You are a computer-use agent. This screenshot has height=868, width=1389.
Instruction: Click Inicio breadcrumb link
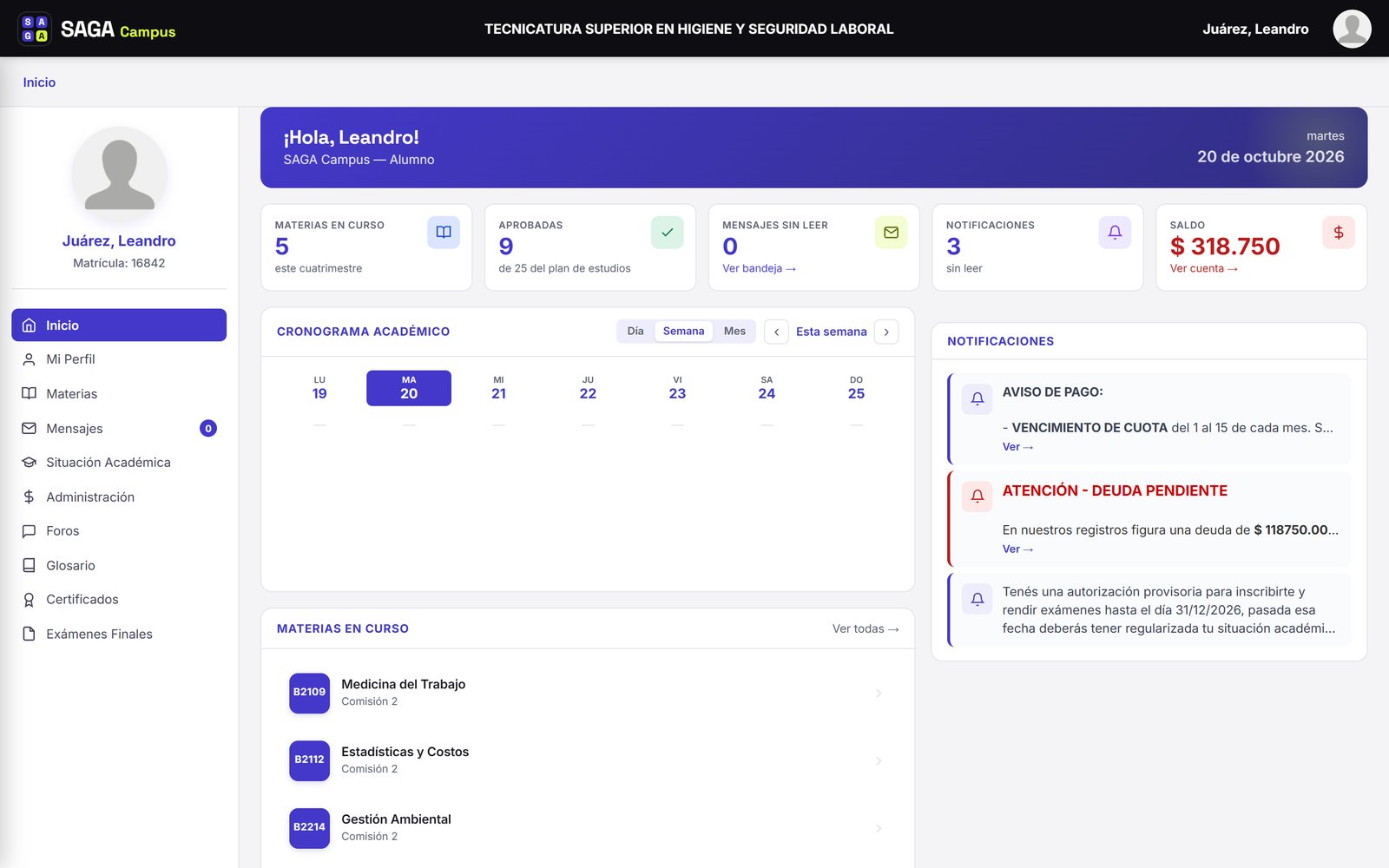click(x=39, y=82)
